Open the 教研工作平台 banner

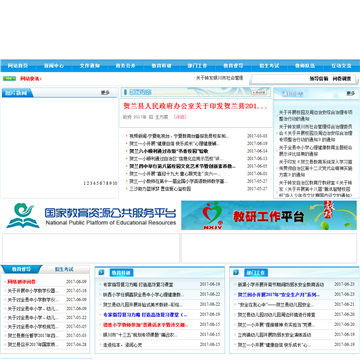click(269, 215)
